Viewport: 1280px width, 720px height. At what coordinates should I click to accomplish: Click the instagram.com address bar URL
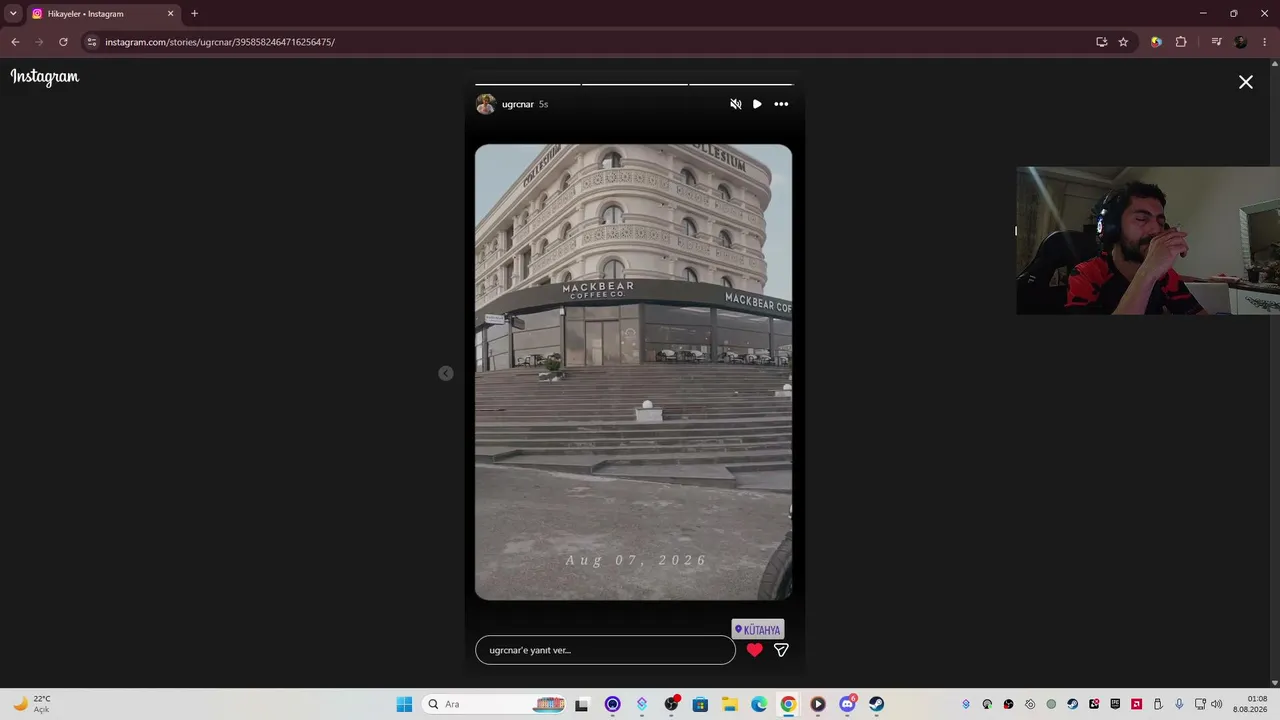[x=220, y=42]
